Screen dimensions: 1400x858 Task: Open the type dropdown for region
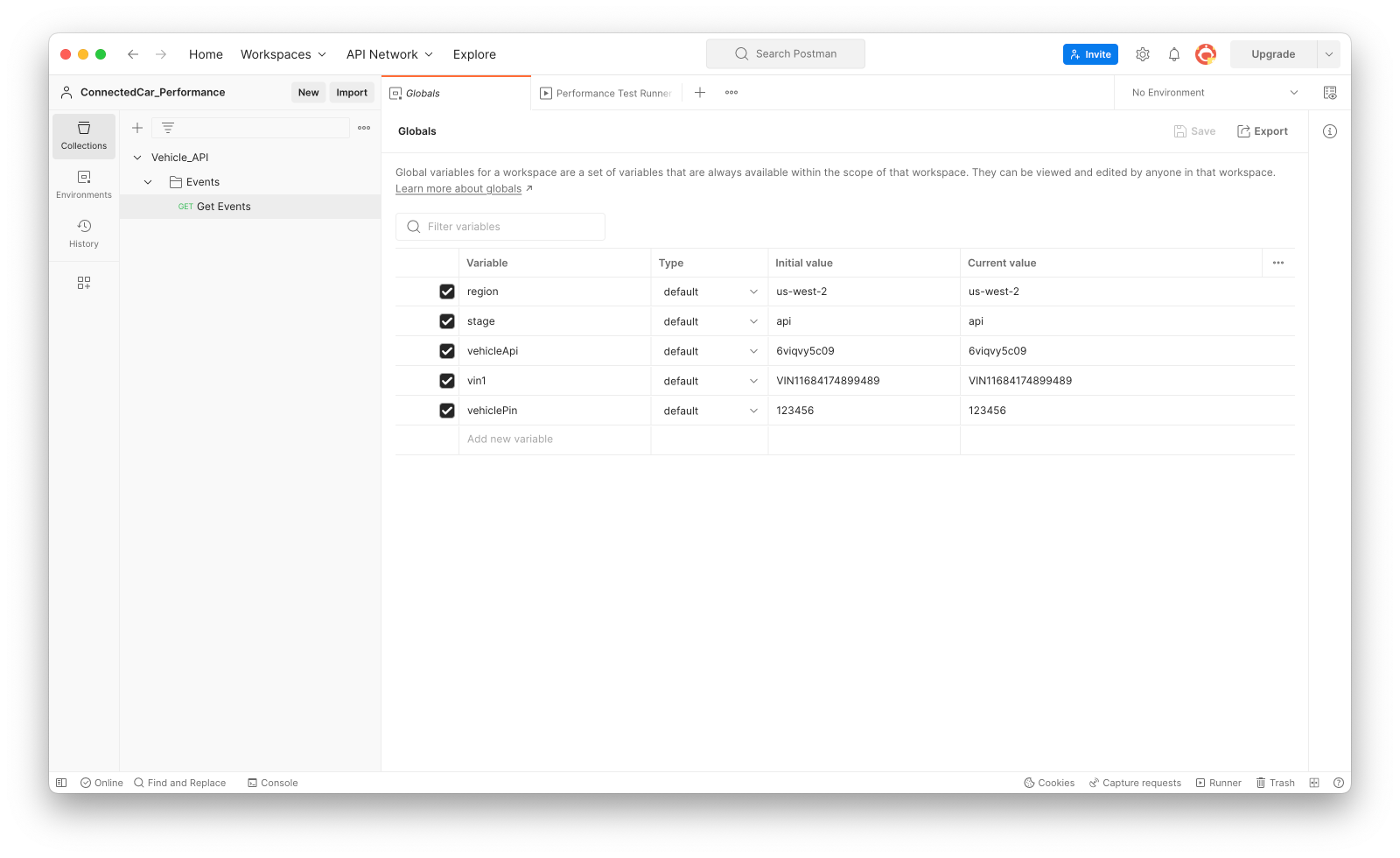[710, 292]
